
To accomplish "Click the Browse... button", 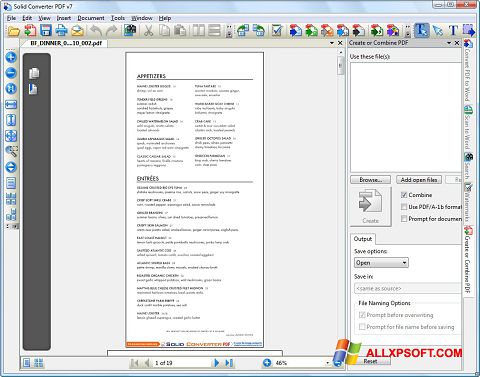I will click(x=370, y=180).
